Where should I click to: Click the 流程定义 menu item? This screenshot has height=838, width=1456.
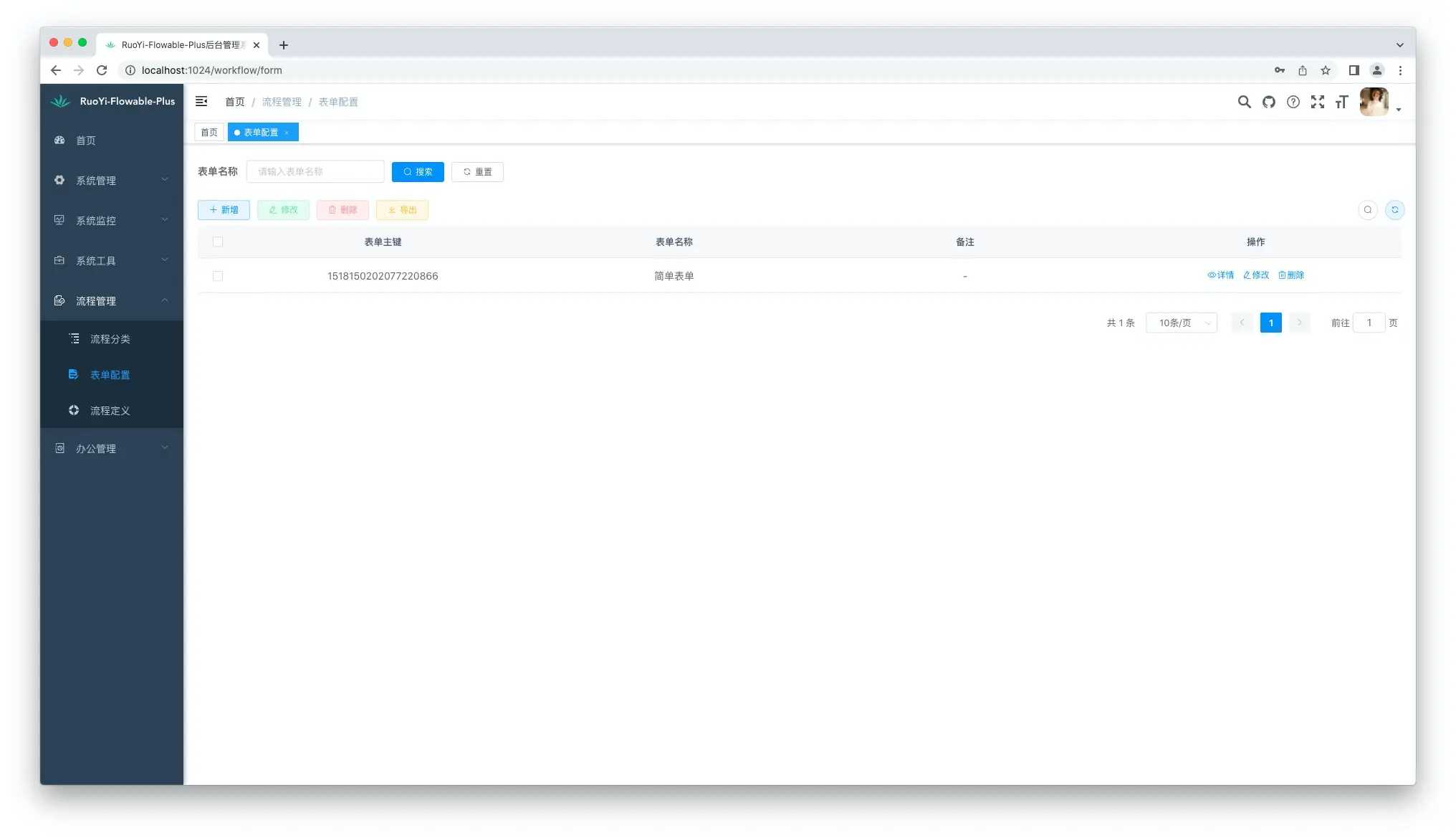110,410
